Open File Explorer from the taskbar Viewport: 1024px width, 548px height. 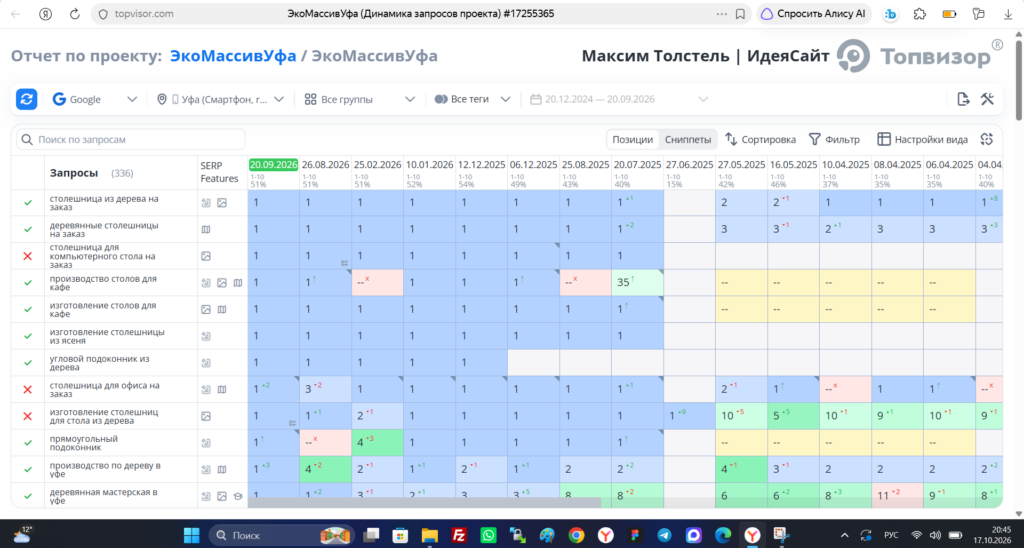429,535
